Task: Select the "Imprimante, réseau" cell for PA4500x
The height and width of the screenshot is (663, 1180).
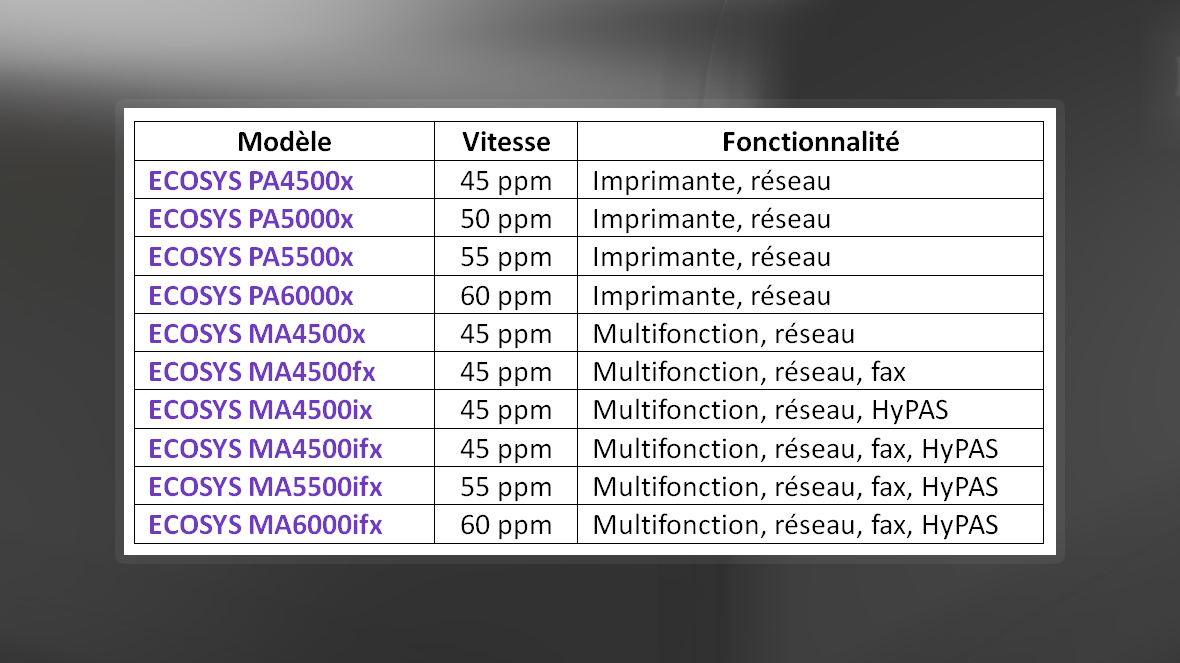Action: coord(712,181)
